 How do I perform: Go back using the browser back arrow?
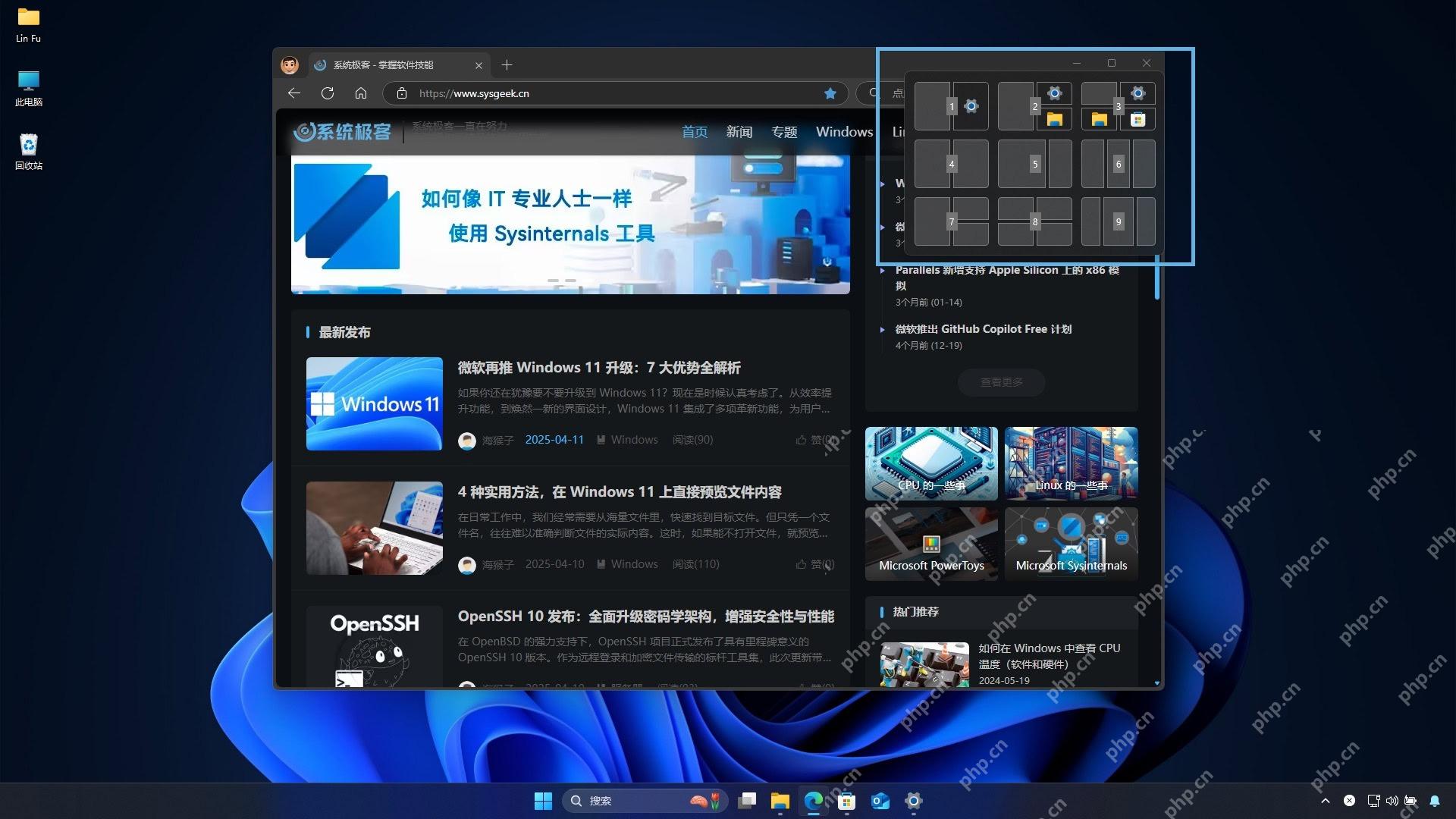click(x=294, y=93)
